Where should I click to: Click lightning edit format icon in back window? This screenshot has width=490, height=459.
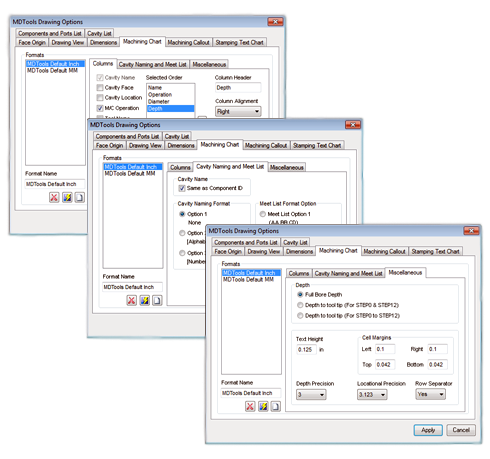click(67, 197)
